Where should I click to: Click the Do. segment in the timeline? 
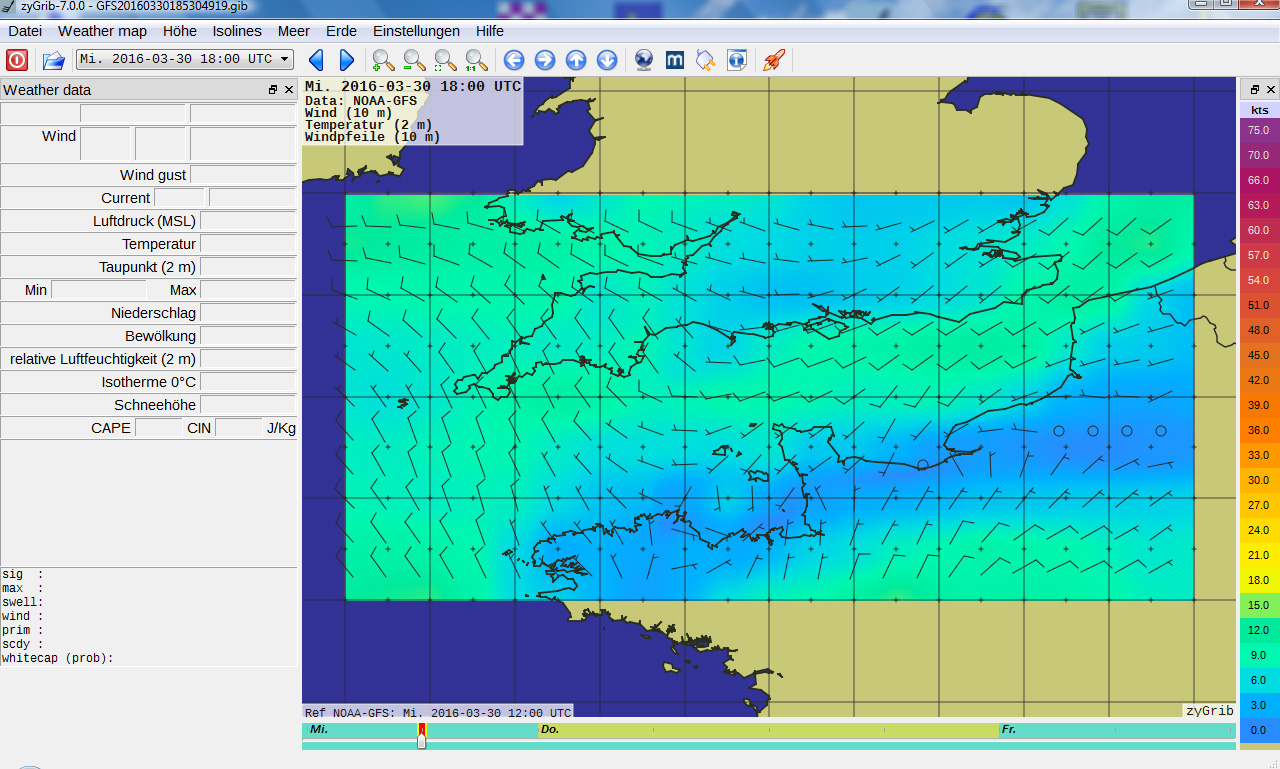768,730
